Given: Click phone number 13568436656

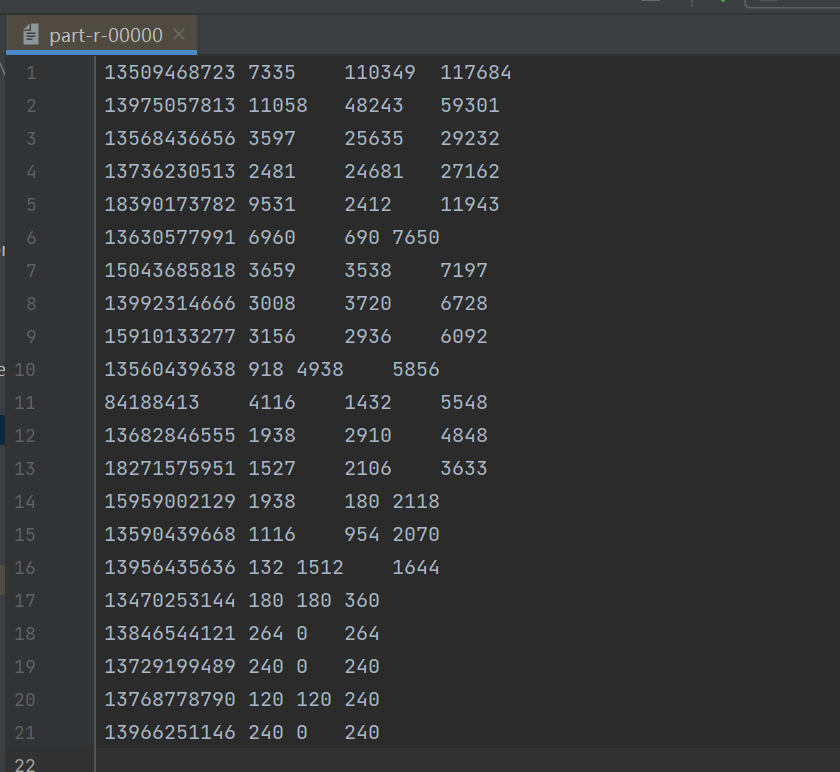Looking at the screenshot, I should 169,139.
